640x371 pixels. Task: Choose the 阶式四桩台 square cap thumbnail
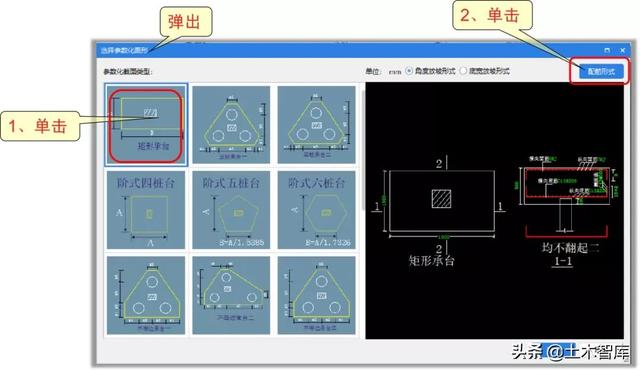[x=146, y=210]
